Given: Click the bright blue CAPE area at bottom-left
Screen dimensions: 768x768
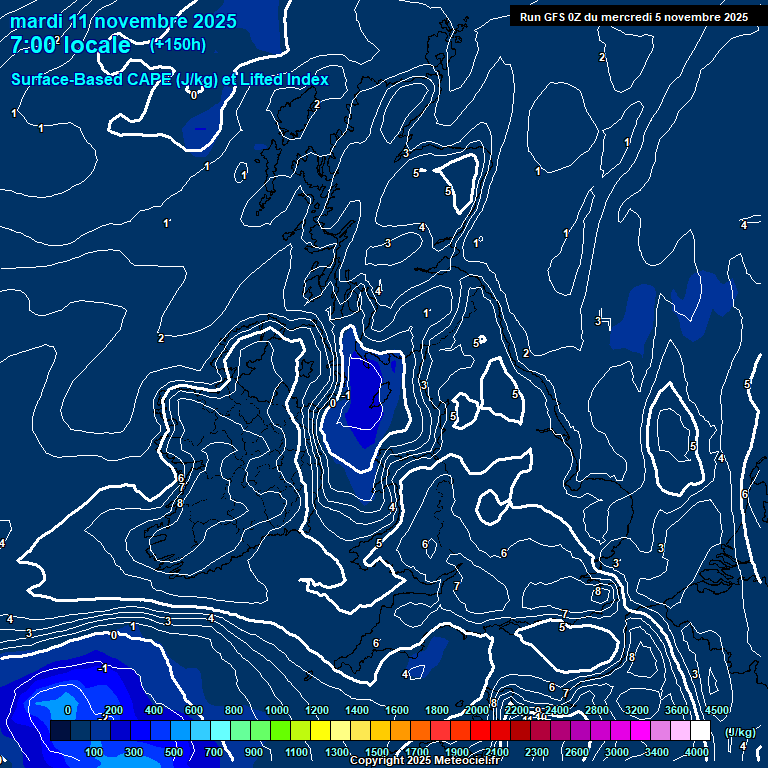Looking at the screenshot, I should click(x=60, y=695).
